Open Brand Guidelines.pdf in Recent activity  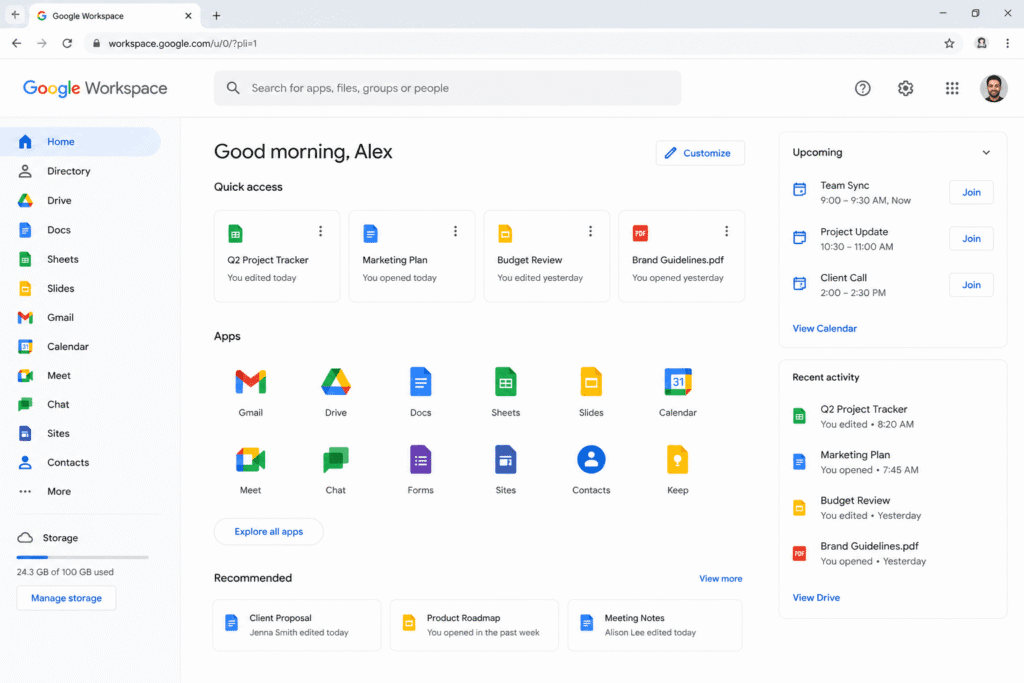(x=891, y=553)
